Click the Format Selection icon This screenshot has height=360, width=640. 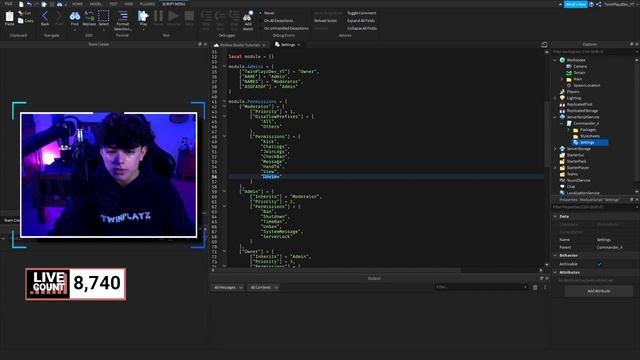tap(122, 16)
